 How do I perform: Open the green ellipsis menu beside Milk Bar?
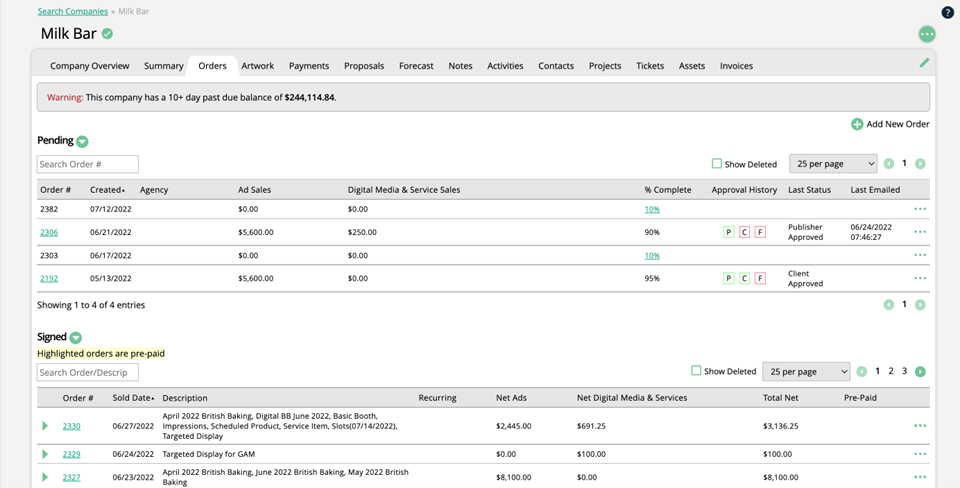(927, 34)
